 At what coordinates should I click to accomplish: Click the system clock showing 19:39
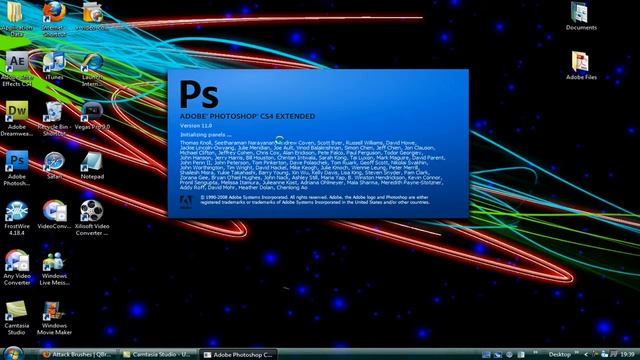627,355
